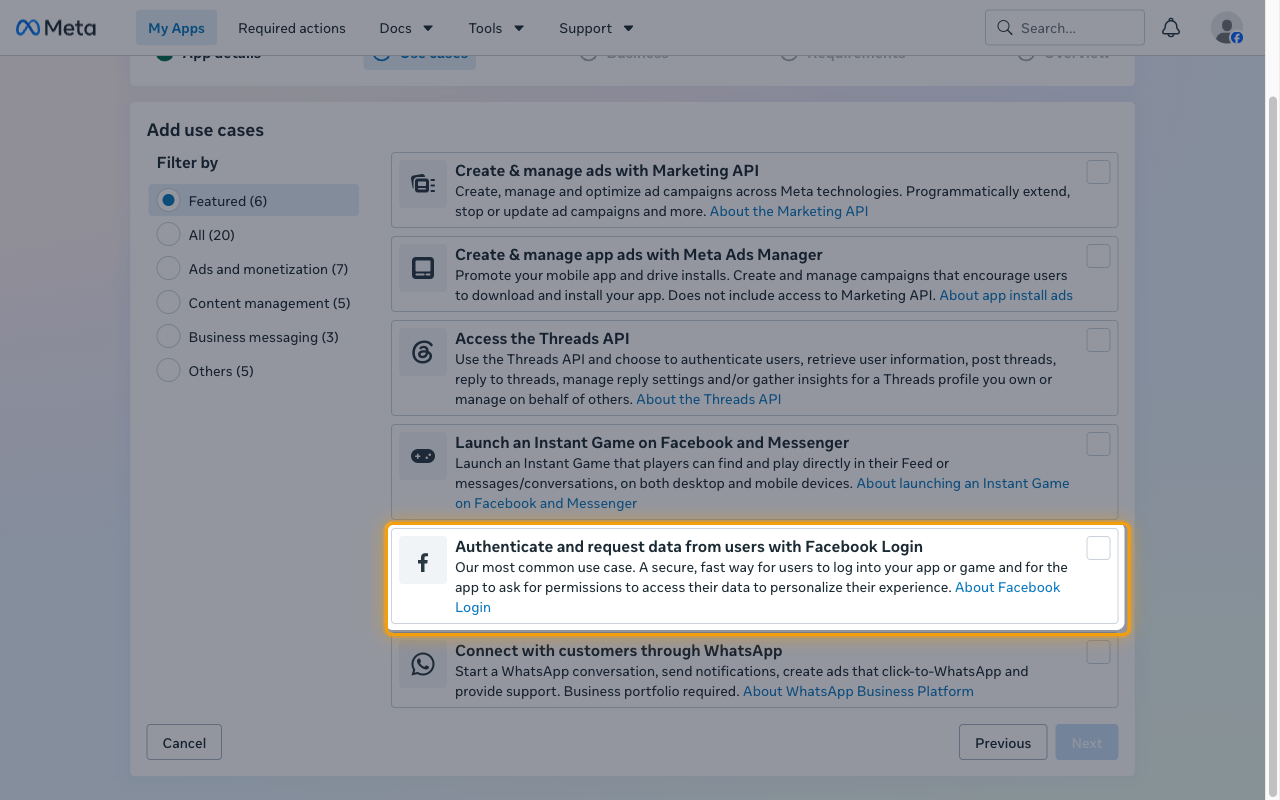Expand the Docs dropdown menu

coord(406,28)
